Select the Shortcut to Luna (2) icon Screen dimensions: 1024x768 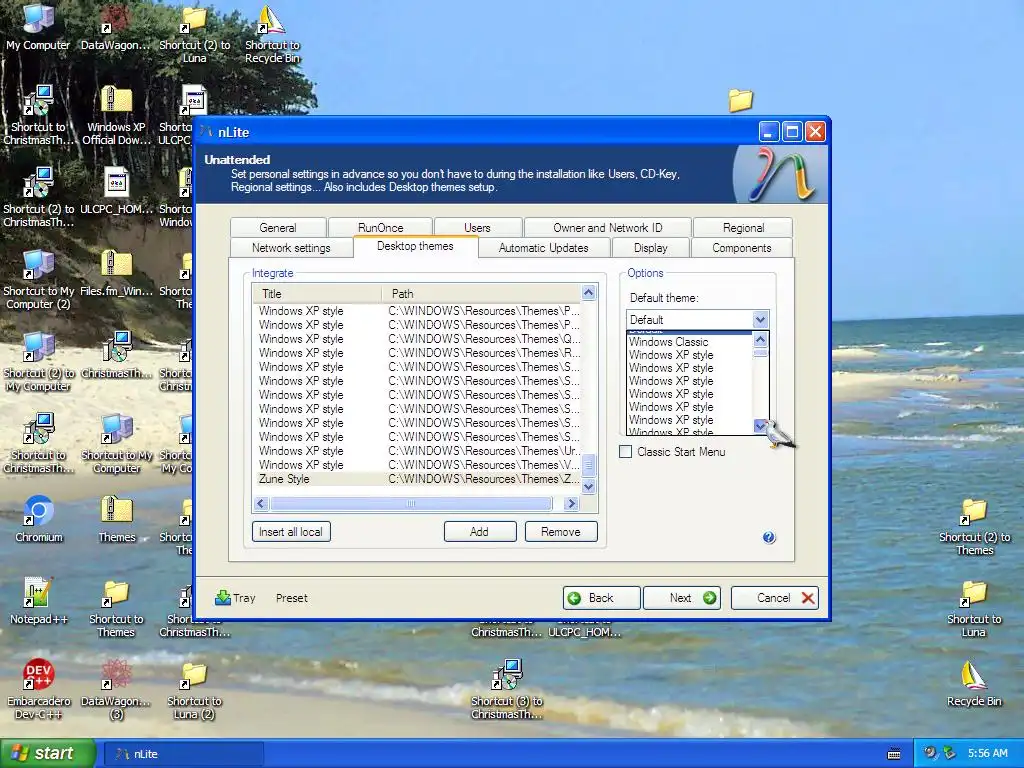tap(194, 690)
